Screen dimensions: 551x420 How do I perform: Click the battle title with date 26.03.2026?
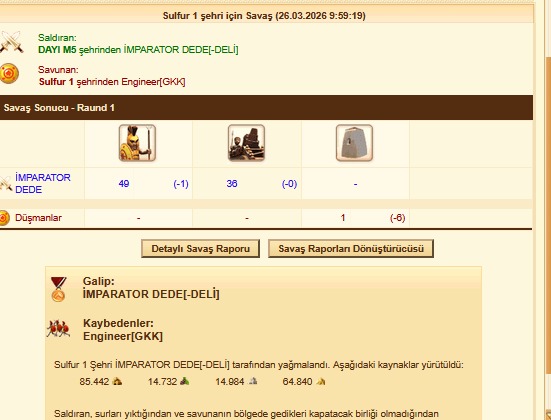point(264,16)
